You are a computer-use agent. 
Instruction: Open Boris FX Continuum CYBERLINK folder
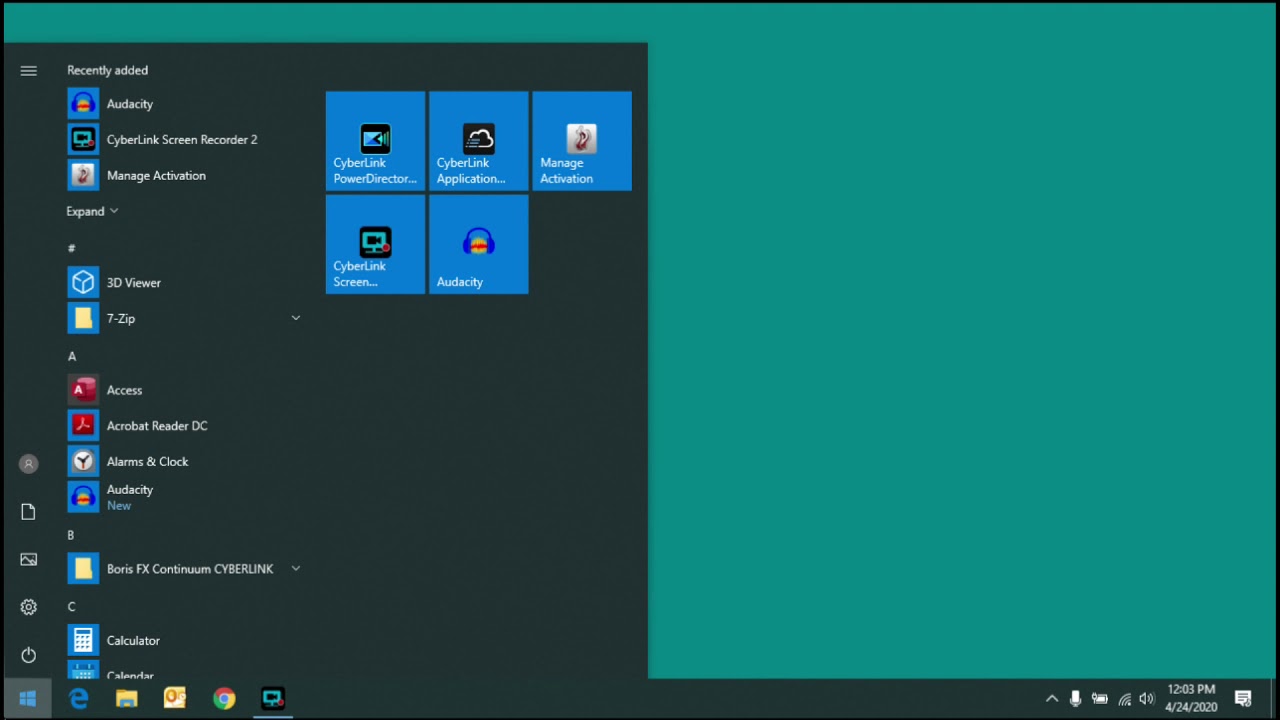[x=185, y=569]
